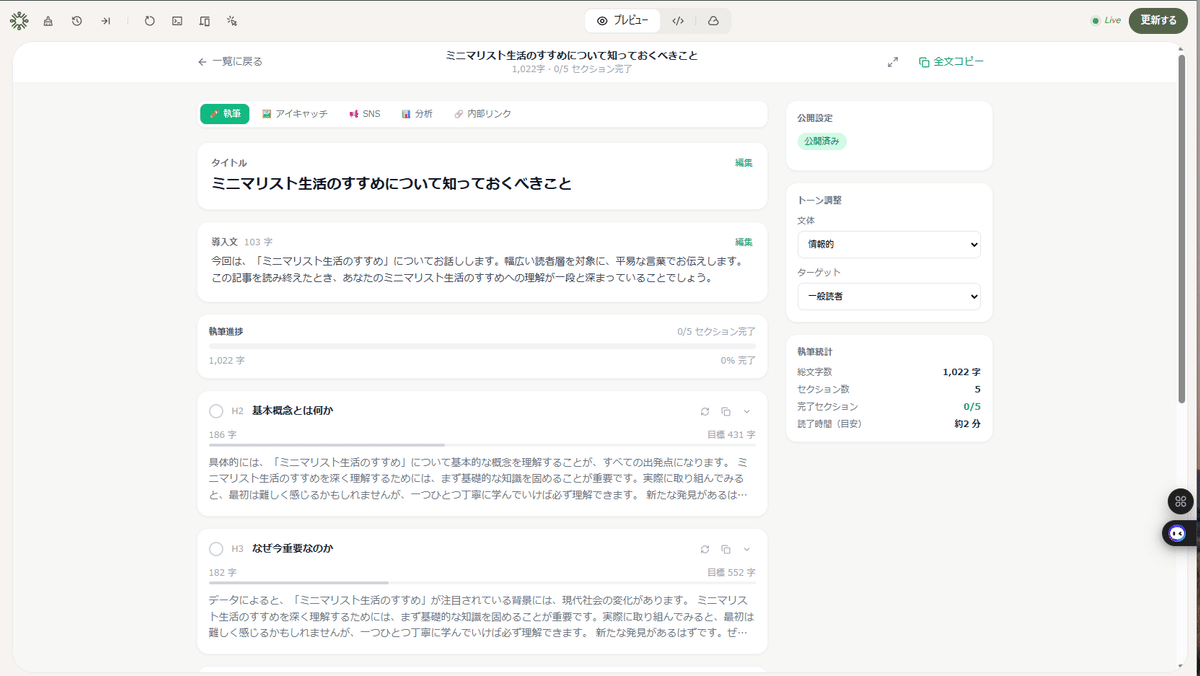Image resolution: width=1200 pixels, height=676 pixels.
Task: Open the preview history icon in the toolbar
Action: [x=77, y=20]
